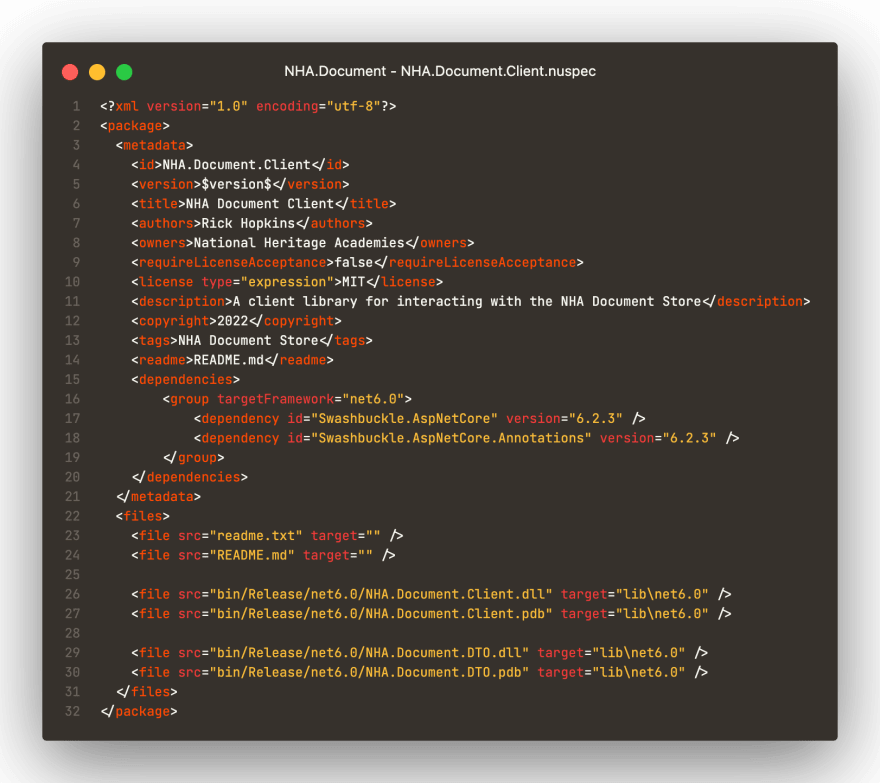Click the tags value NHA Document Store
880x783 pixels.
coord(248,340)
